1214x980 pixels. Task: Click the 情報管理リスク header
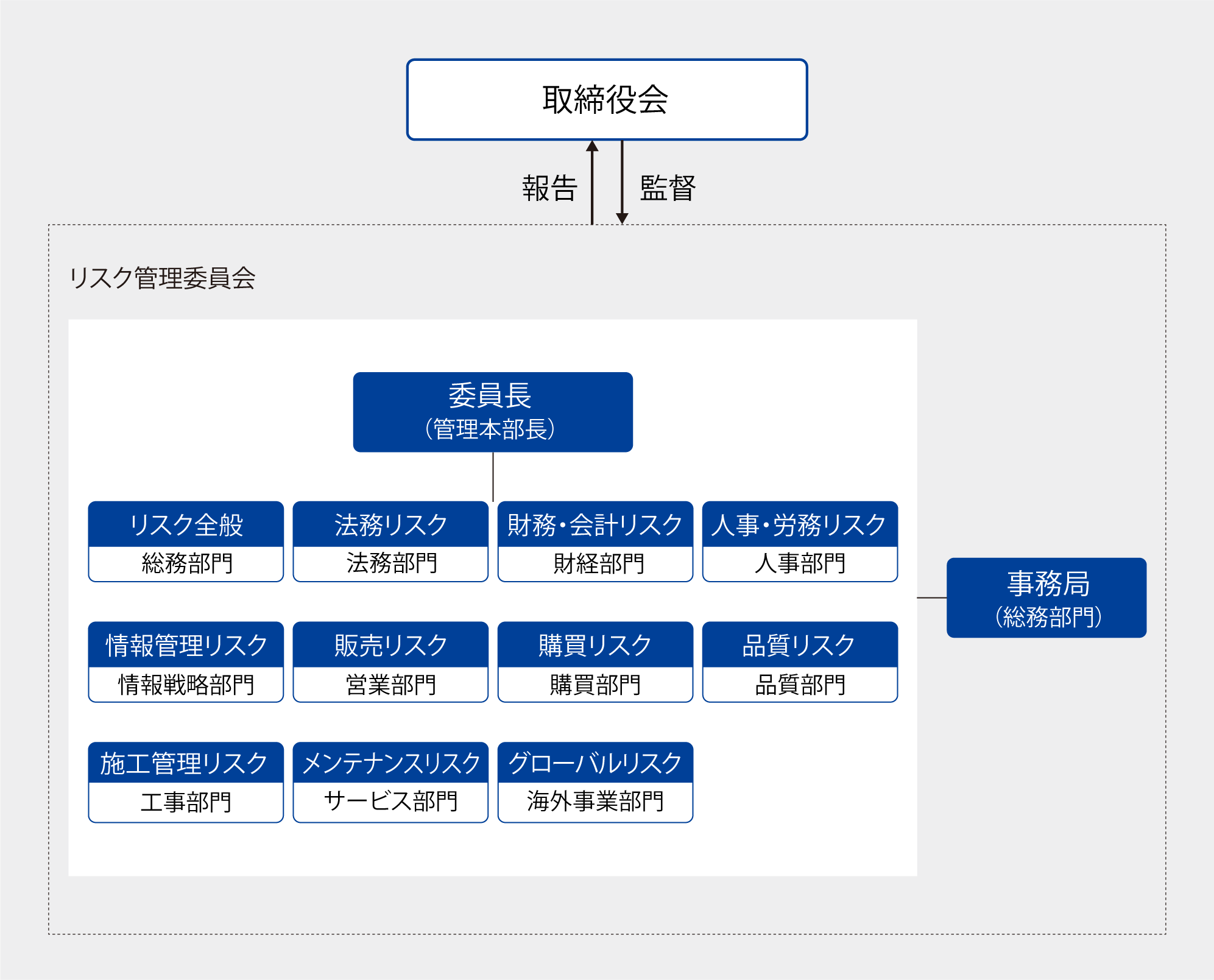(x=186, y=645)
